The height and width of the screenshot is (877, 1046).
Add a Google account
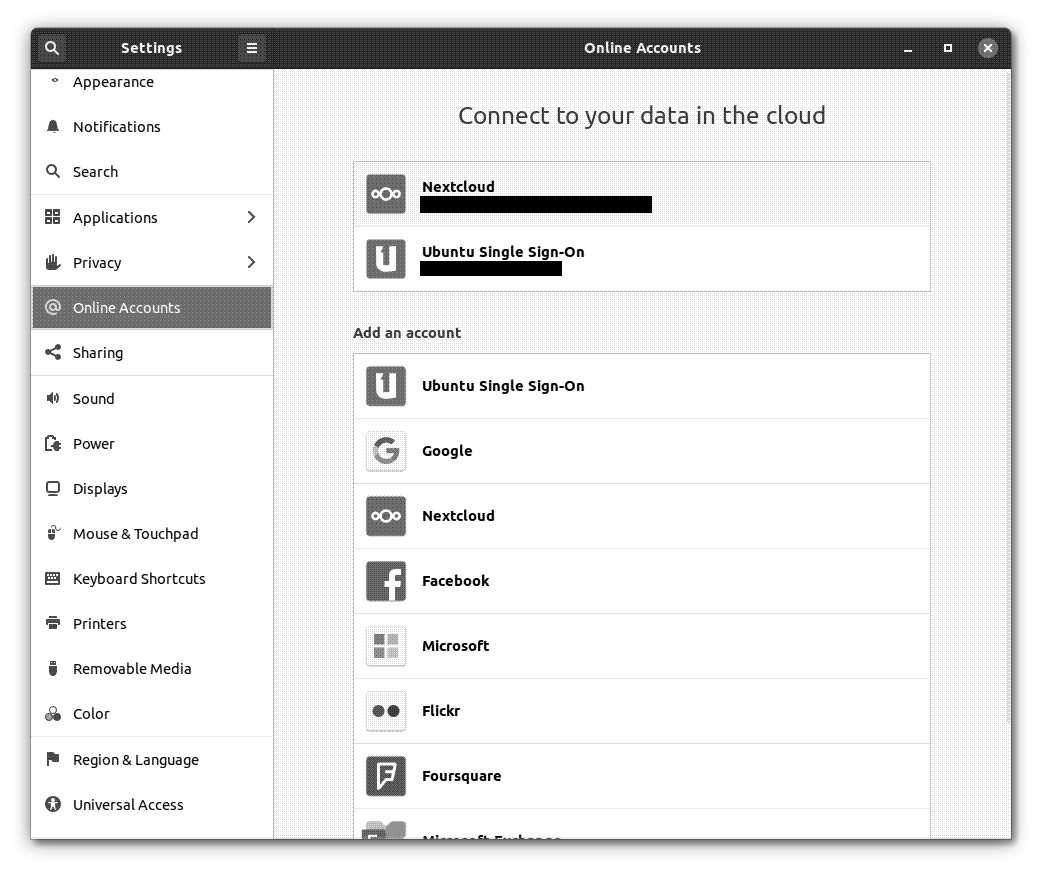(x=642, y=451)
